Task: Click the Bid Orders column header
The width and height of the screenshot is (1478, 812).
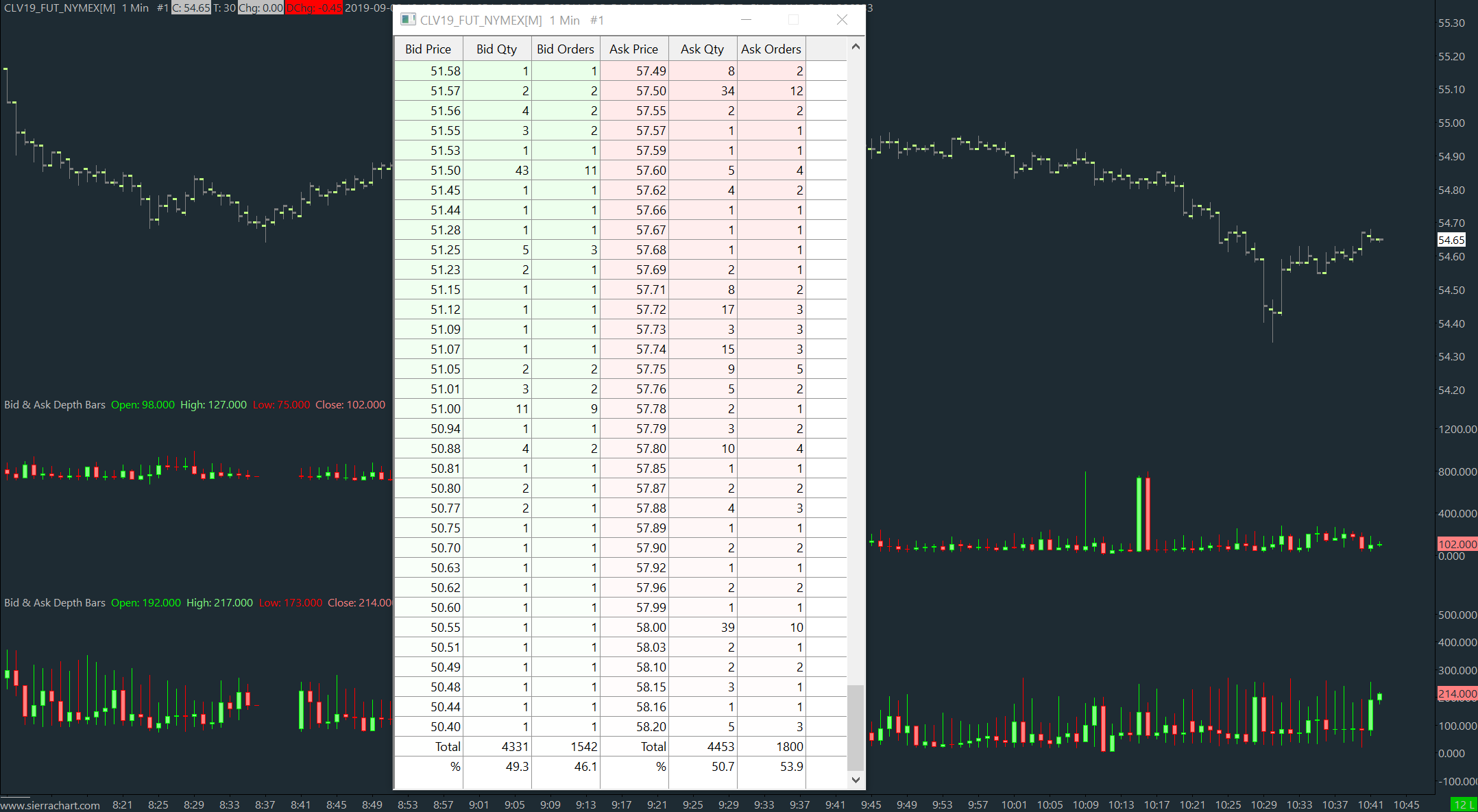Action: (x=565, y=49)
